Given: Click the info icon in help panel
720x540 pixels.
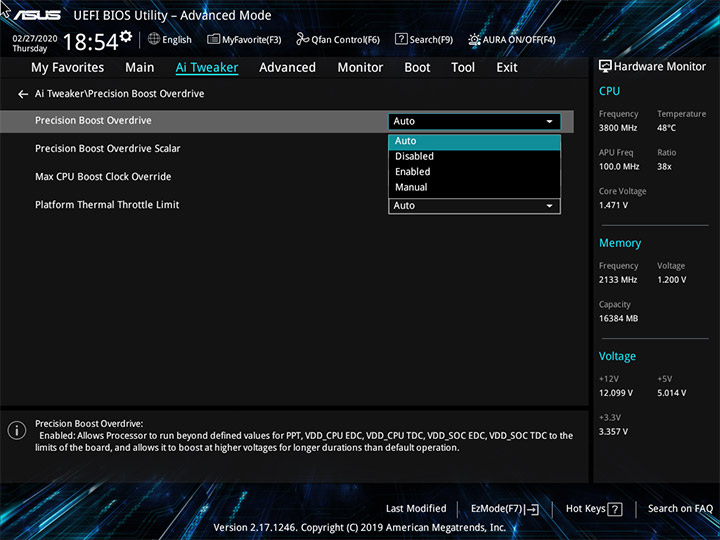Looking at the screenshot, I should [x=17, y=431].
